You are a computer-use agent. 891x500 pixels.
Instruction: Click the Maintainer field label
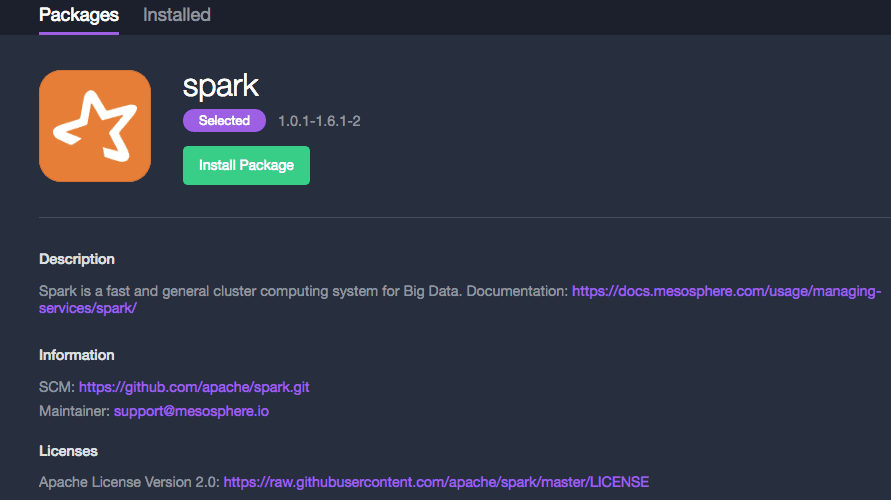[74, 411]
